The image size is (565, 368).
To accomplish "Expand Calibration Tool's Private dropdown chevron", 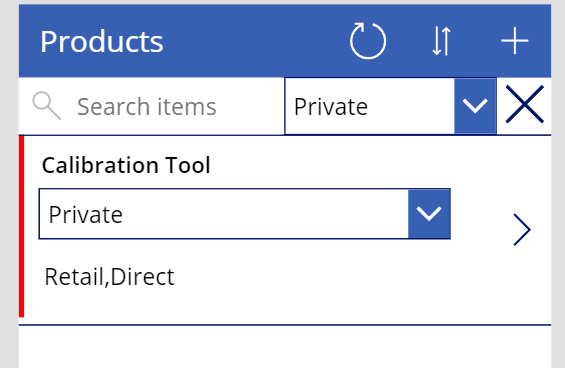I will pyautogui.click(x=429, y=214).
